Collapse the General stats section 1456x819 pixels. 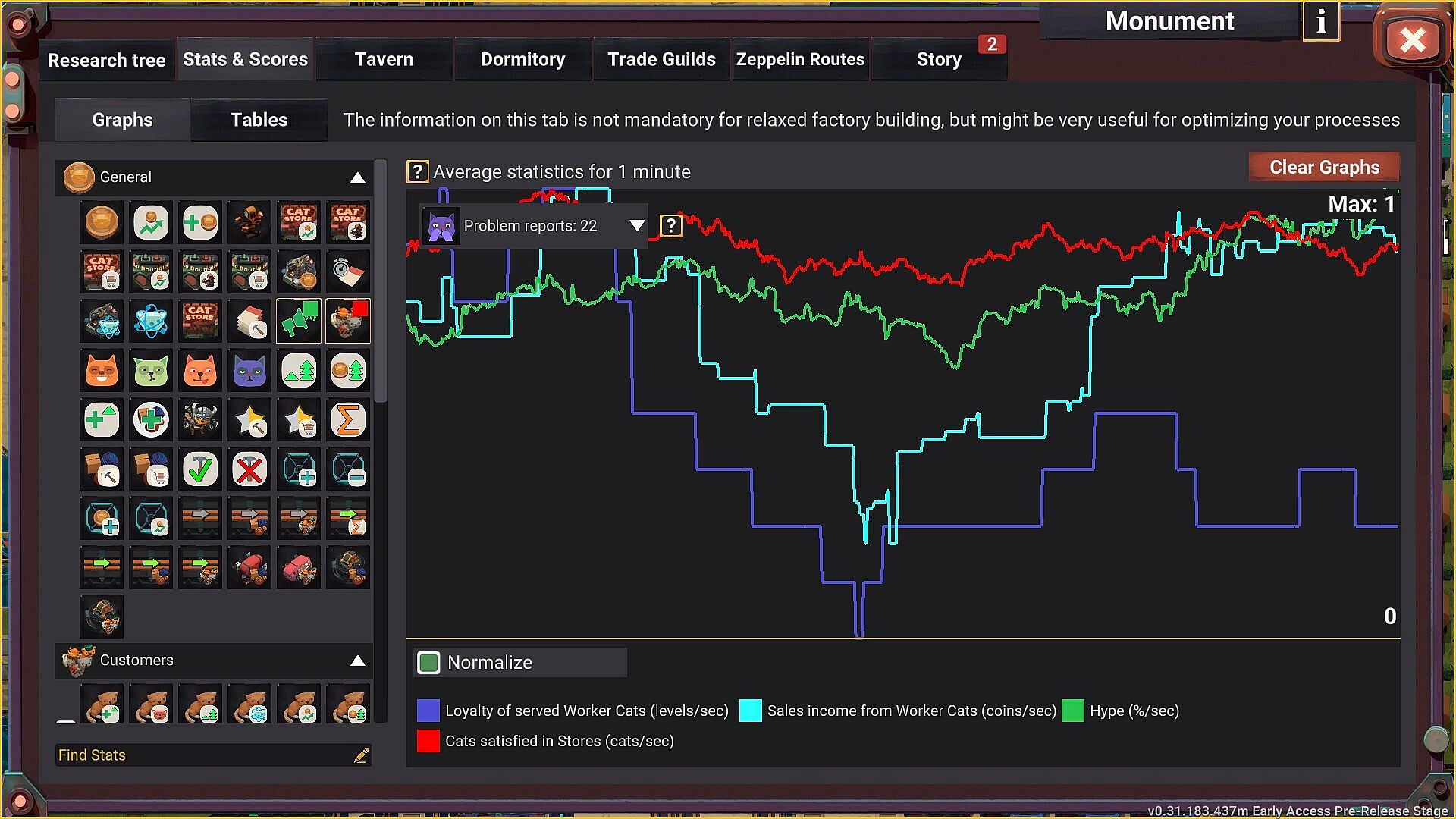point(357,177)
